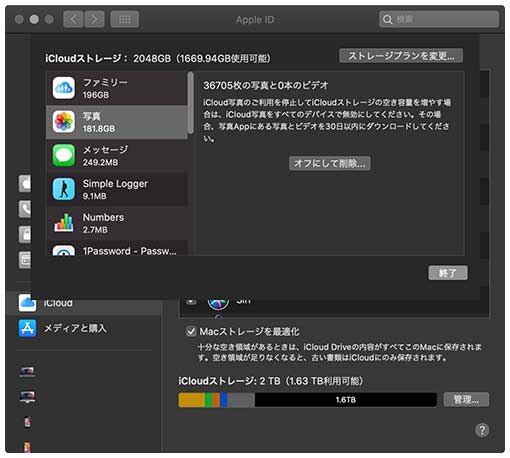Image resolution: width=510 pixels, height=458 pixels.
Task: Click オフにして削除 button
Action: point(330,163)
